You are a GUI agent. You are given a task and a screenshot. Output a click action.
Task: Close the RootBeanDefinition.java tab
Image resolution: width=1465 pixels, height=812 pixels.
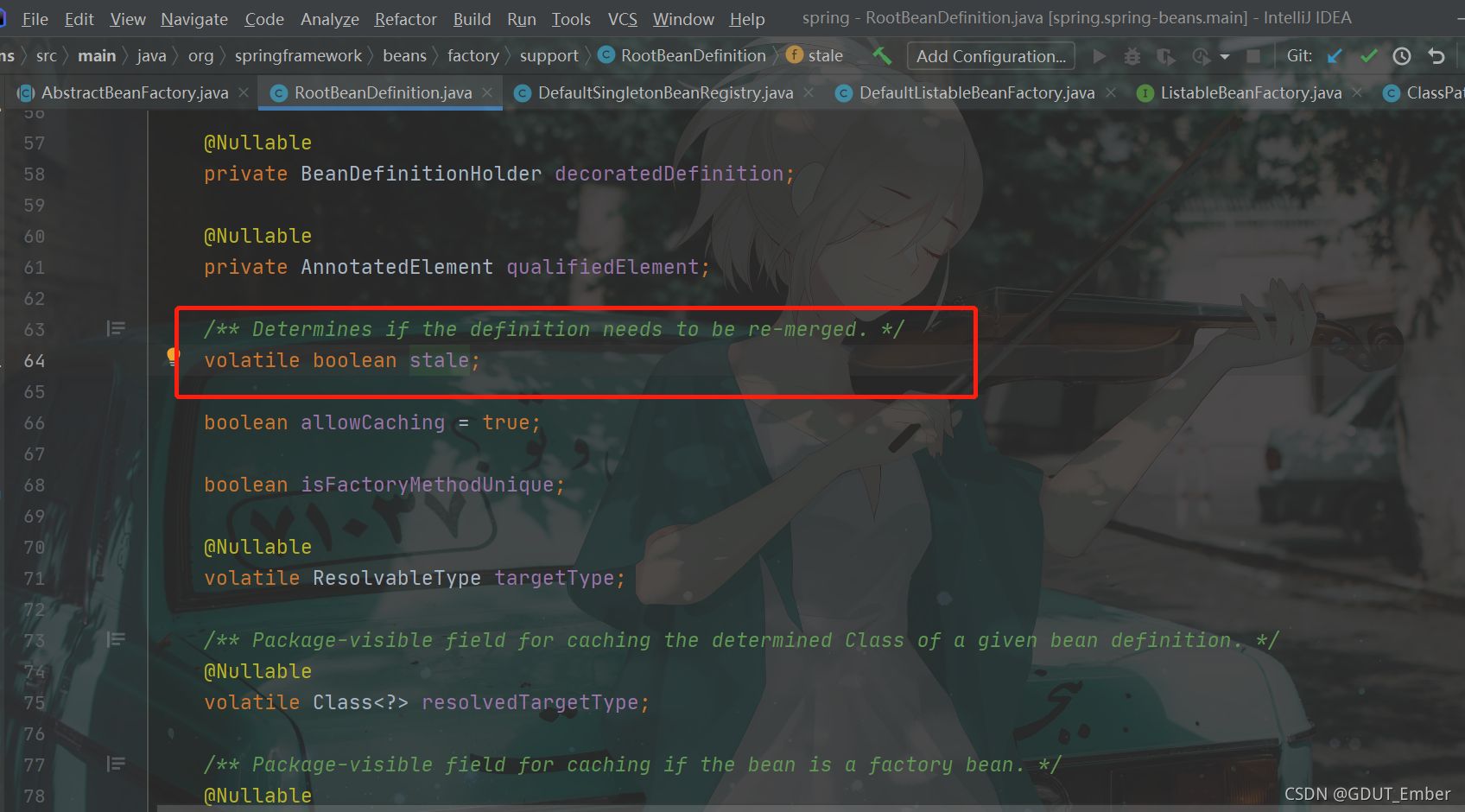tap(487, 92)
